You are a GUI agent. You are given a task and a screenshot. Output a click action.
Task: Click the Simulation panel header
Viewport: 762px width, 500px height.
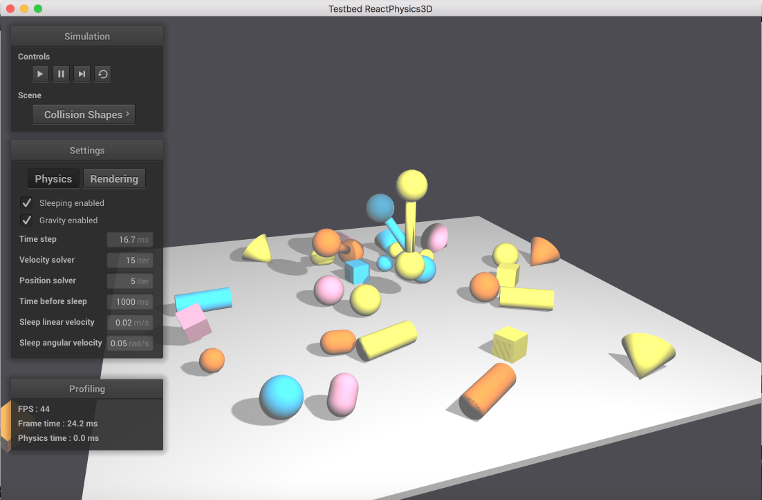(x=87, y=36)
